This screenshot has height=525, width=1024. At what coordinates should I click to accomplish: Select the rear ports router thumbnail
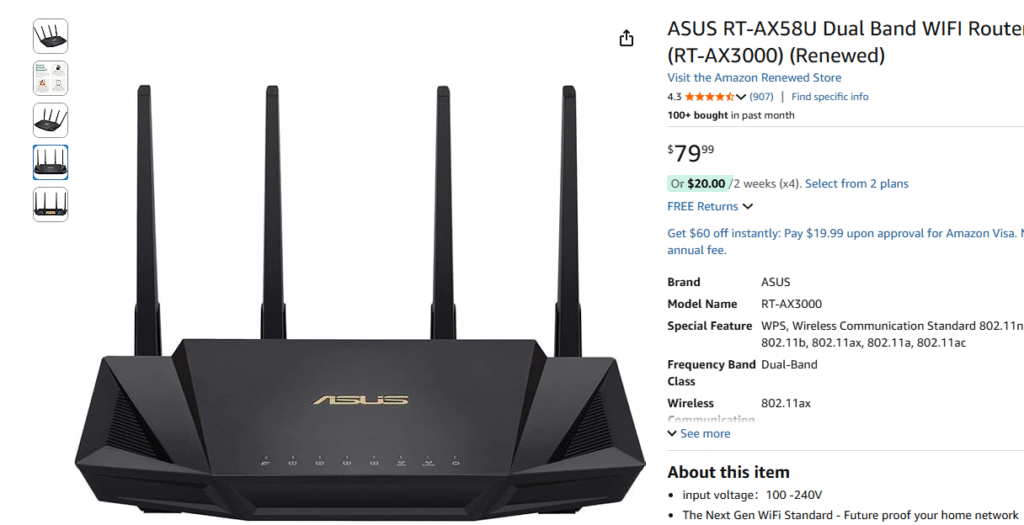click(x=50, y=204)
